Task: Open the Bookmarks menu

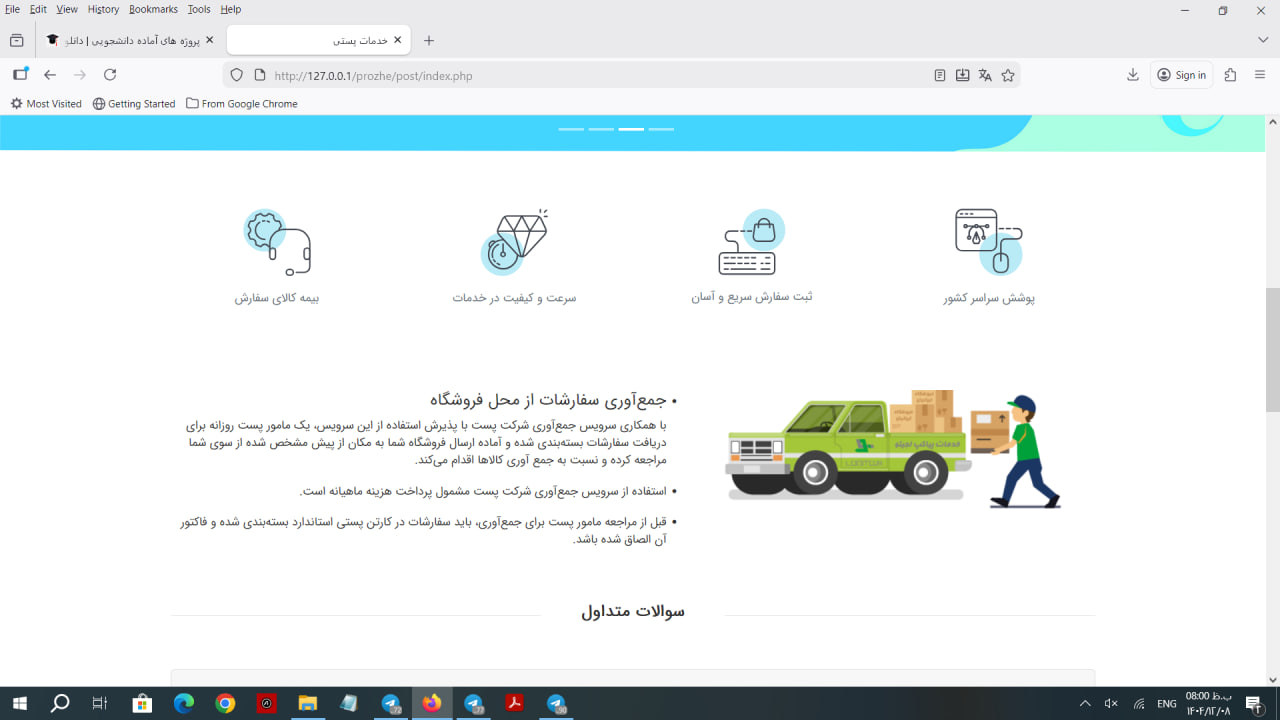Action: coord(153,9)
